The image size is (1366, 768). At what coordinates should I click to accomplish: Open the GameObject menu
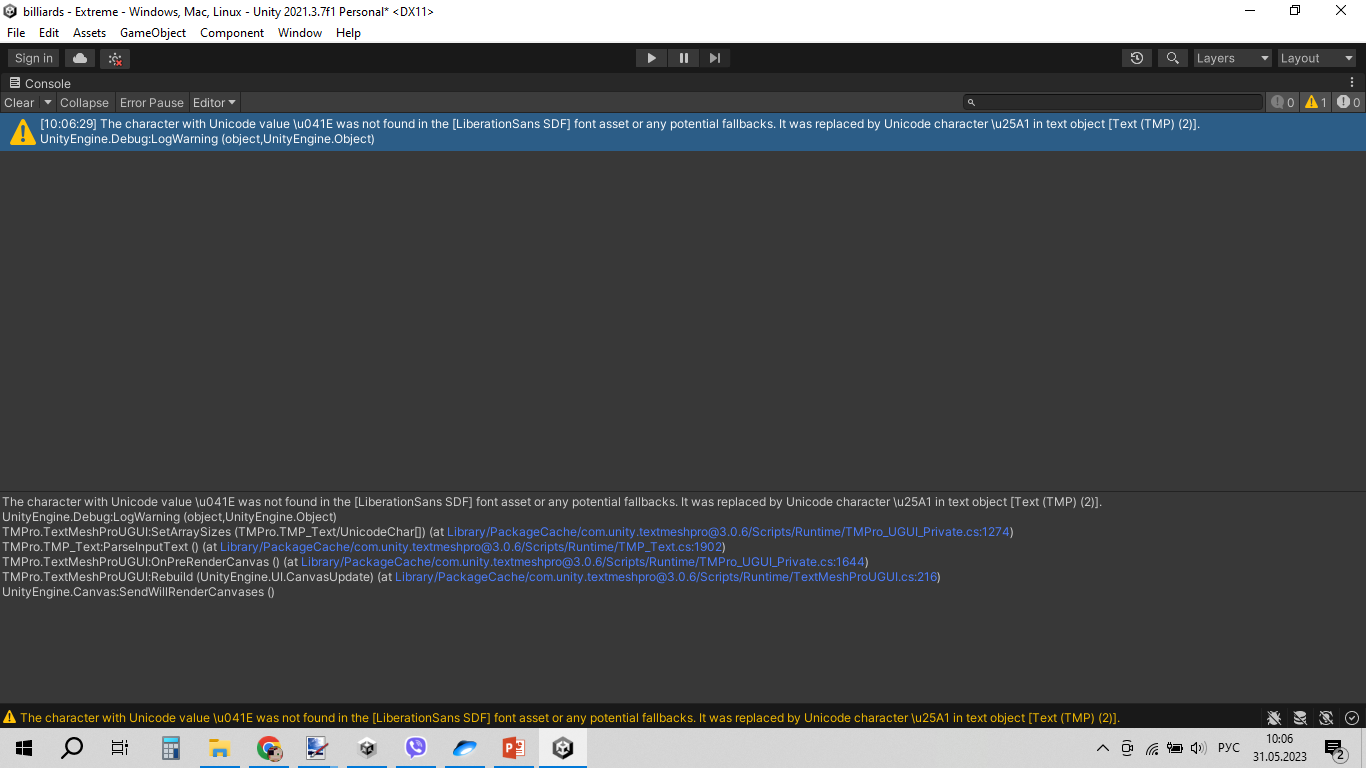(x=153, y=33)
